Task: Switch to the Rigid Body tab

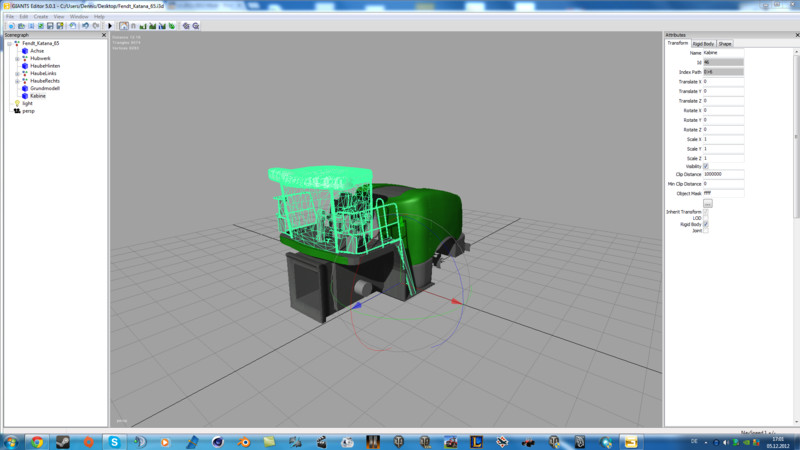Action: (x=703, y=44)
